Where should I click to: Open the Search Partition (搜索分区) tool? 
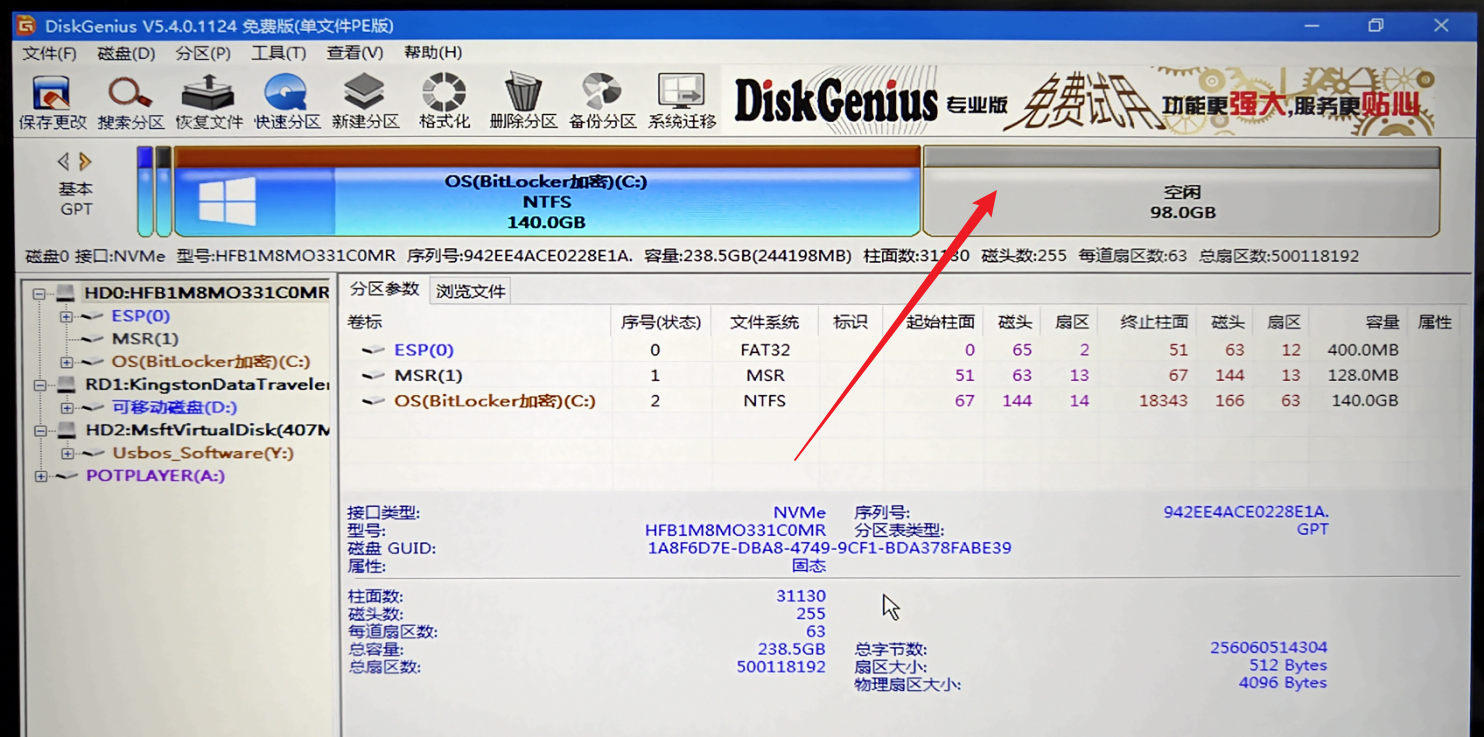130,103
